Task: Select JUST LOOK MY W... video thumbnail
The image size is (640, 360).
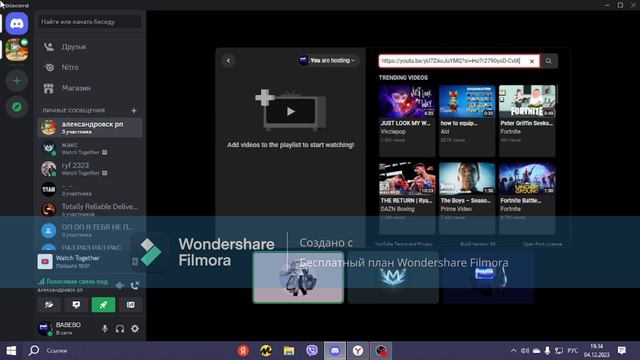Action: 407,101
